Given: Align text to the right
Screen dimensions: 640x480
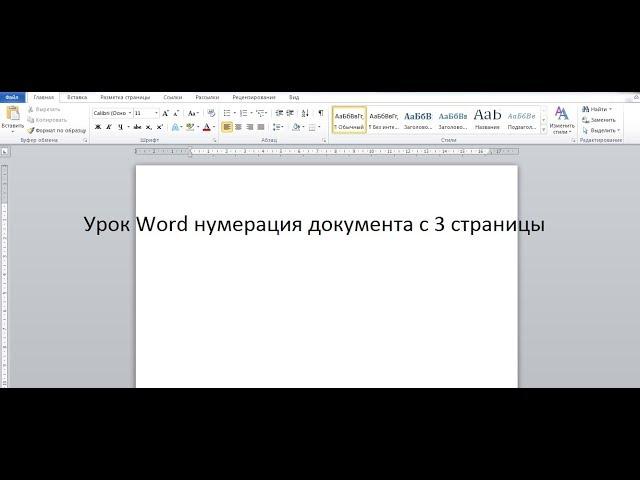Looking at the screenshot, I should click(x=249, y=127).
